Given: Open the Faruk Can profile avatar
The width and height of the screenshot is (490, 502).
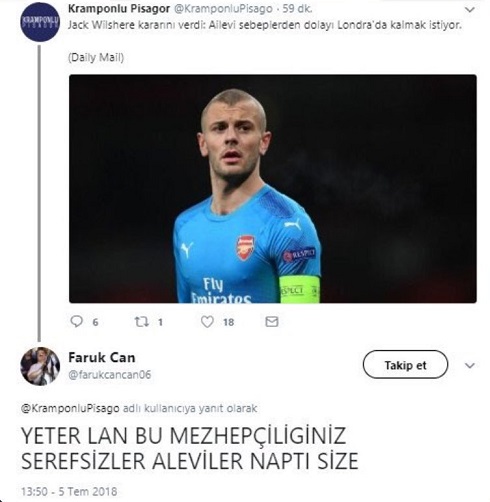Looking at the screenshot, I should click(40, 366).
